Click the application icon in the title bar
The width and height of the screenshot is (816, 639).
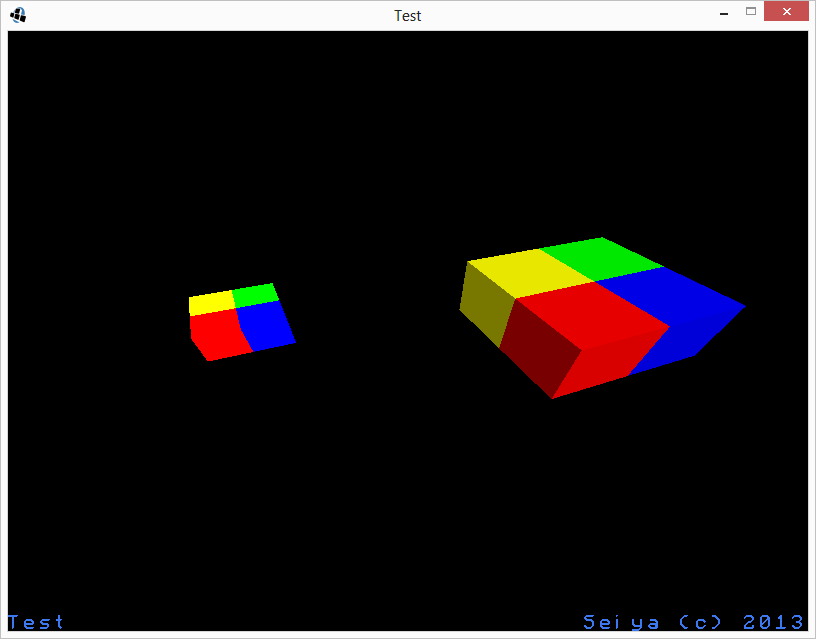pyautogui.click(x=18, y=15)
